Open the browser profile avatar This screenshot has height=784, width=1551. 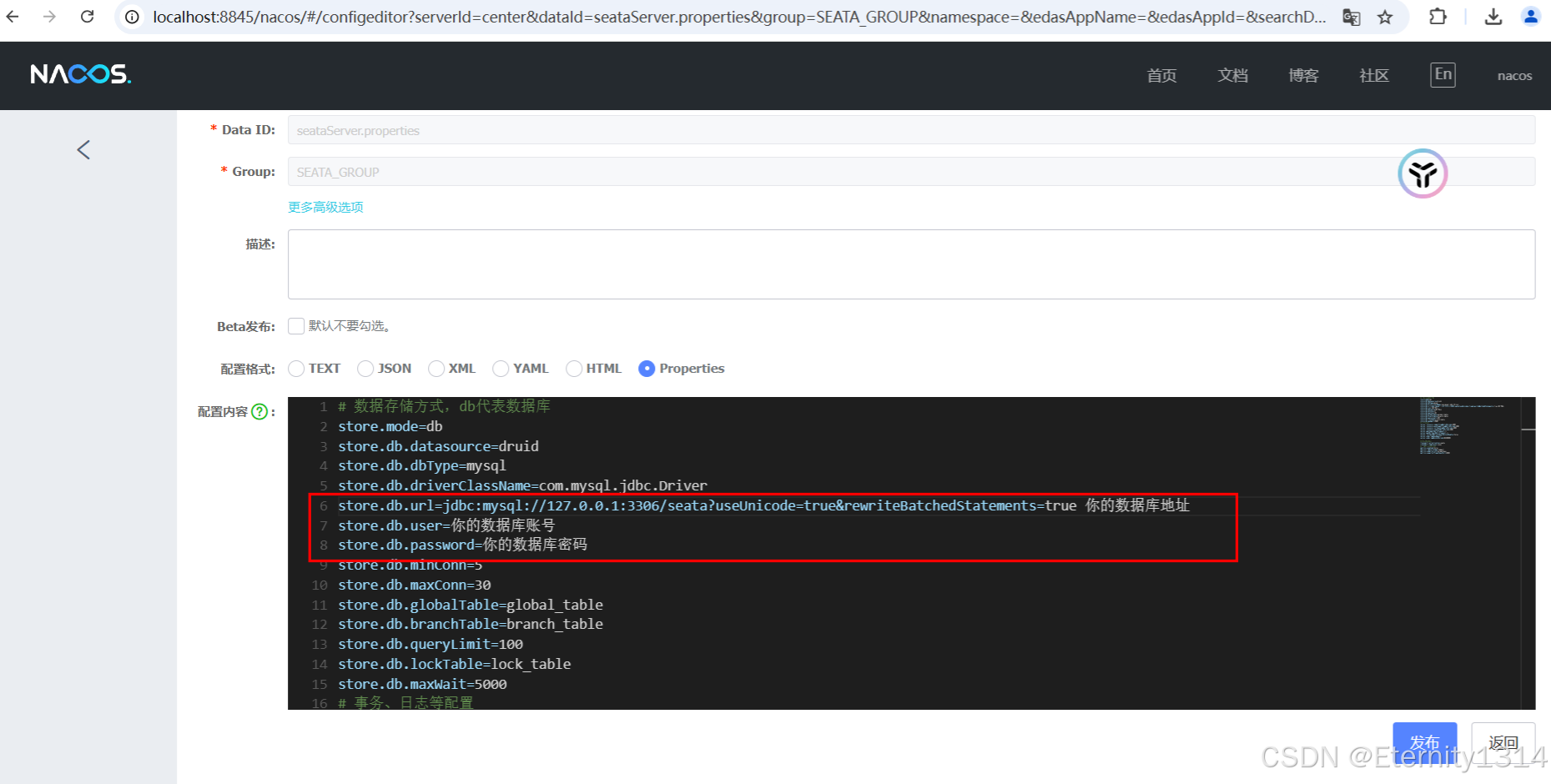pos(1530,17)
